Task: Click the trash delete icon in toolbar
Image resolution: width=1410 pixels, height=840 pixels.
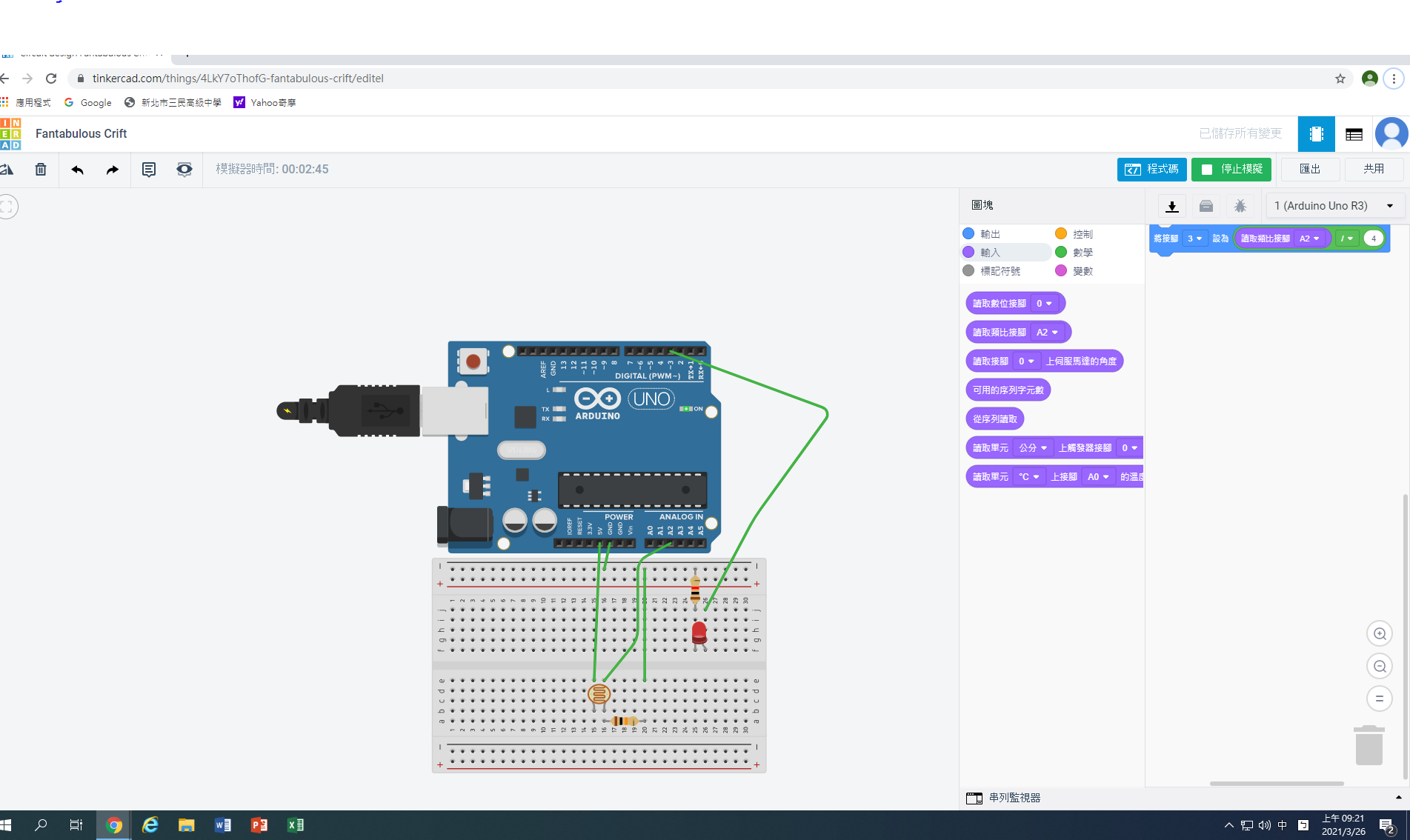Action: 41,170
